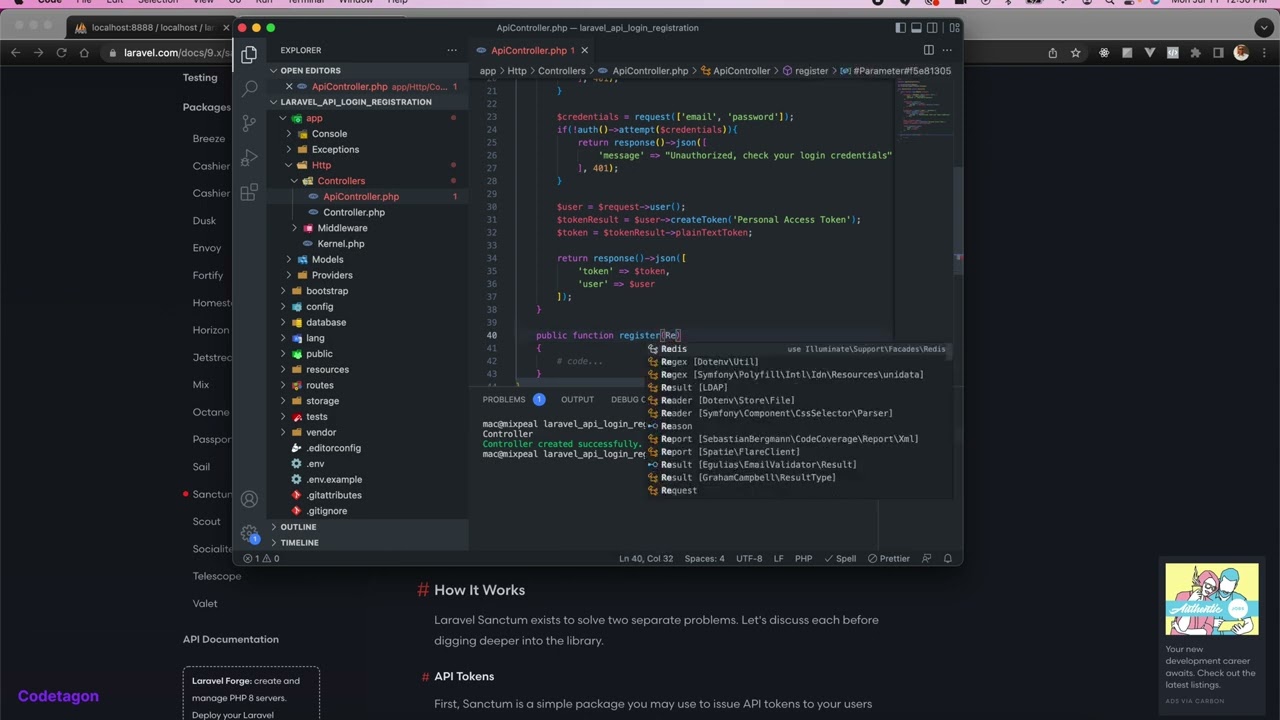
Task: Expand the bootstrap folder
Action: point(327,291)
